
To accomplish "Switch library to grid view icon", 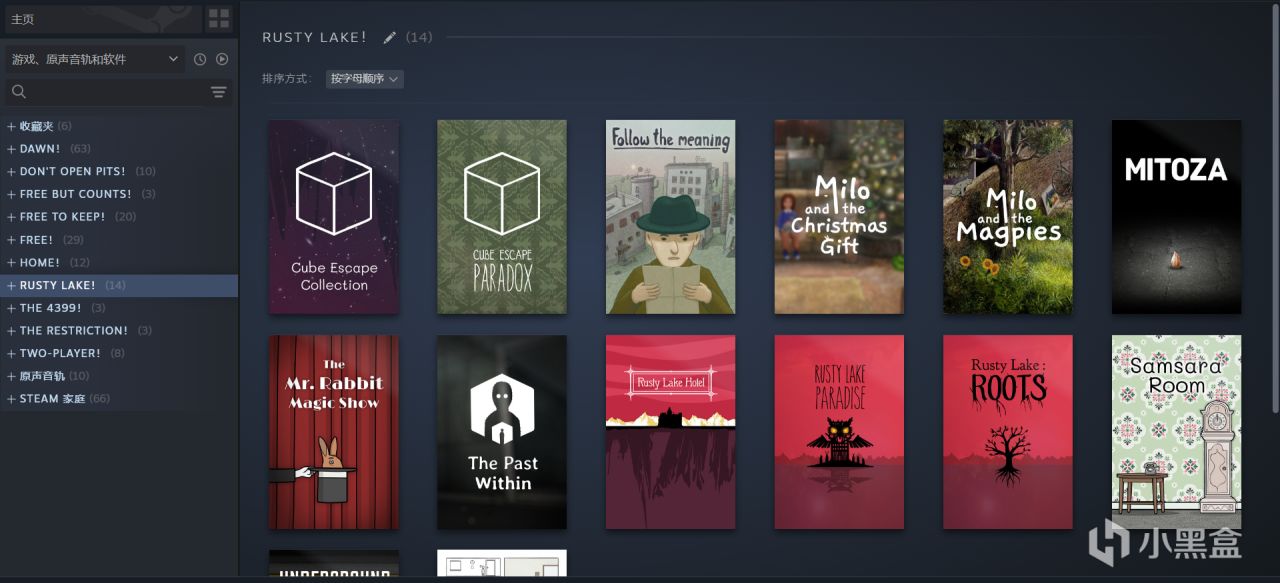I will point(218,18).
